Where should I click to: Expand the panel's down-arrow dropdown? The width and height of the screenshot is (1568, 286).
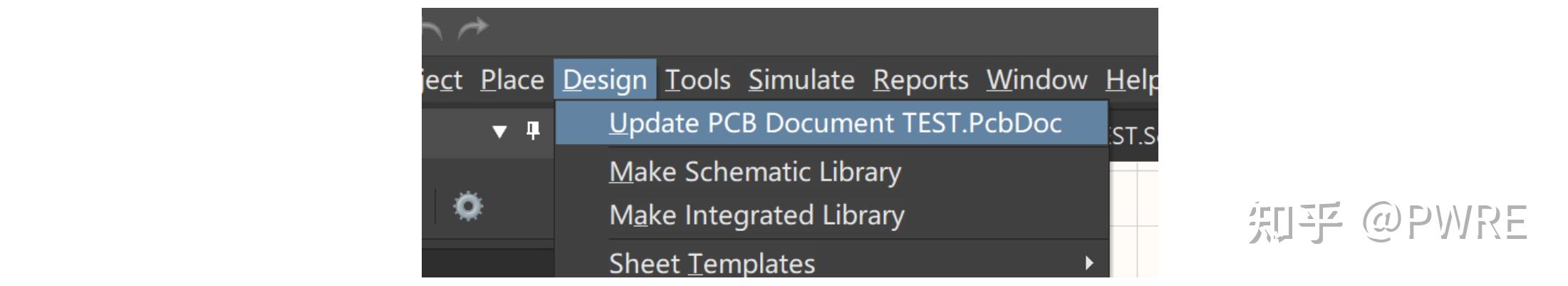(499, 131)
